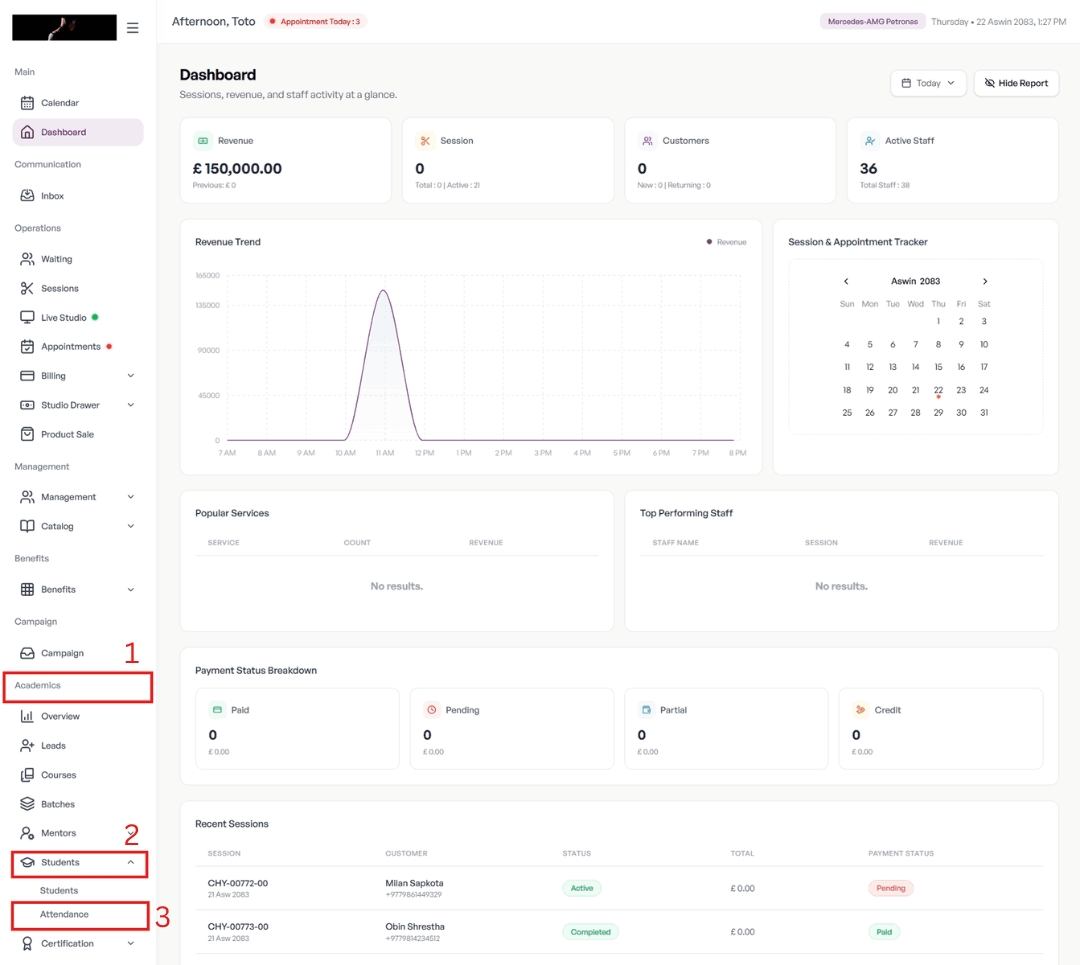Image resolution: width=1080 pixels, height=965 pixels.
Task: Go to next month in tracker calendar
Action: click(985, 281)
